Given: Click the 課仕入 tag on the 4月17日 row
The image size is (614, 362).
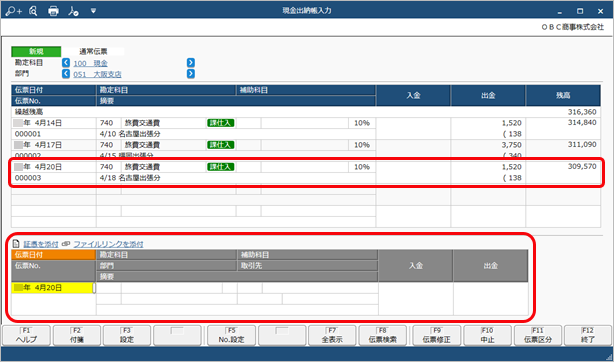Looking at the screenshot, I should click(220, 145).
